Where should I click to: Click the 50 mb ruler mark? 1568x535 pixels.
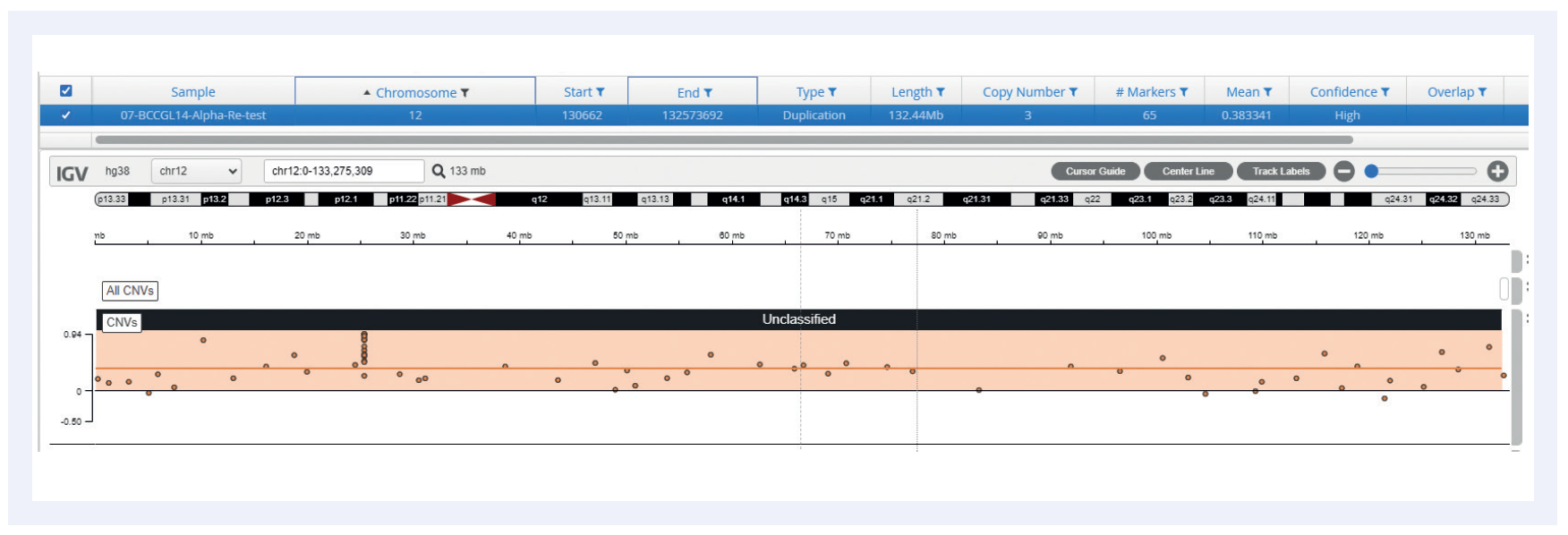tap(626, 235)
